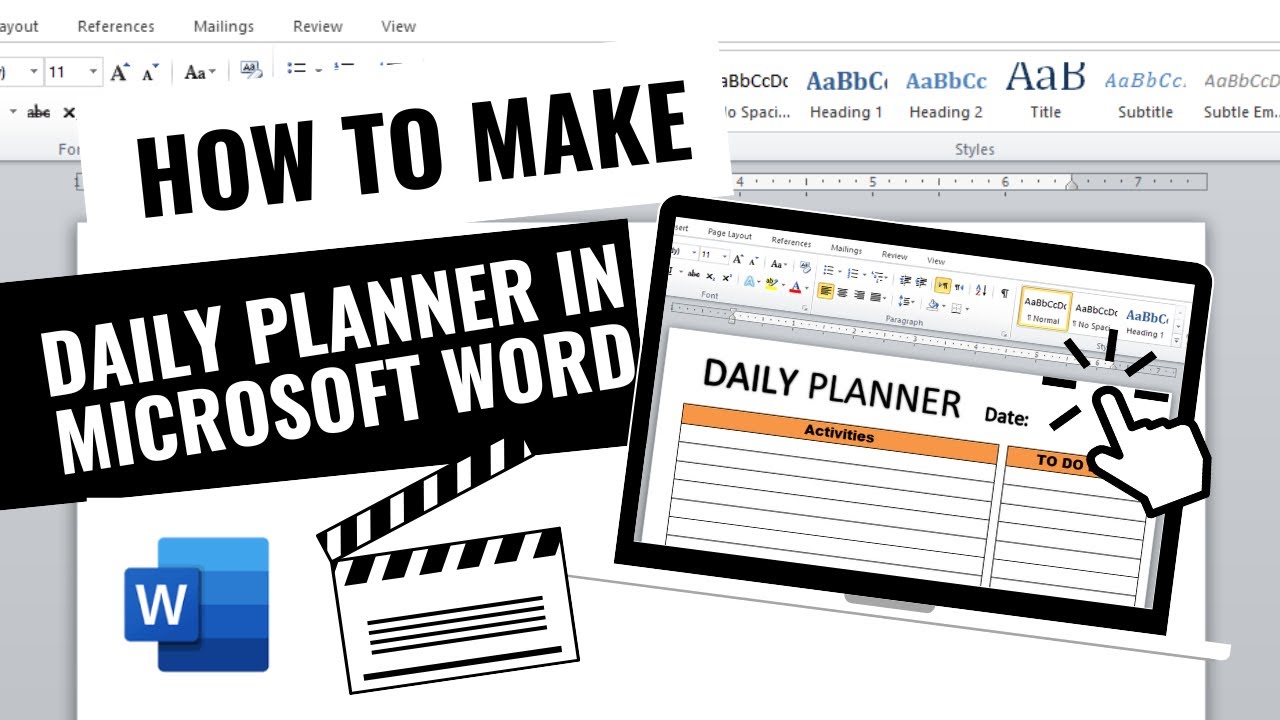The image size is (1280, 720).
Task: Toggle Left-to-Right text direction on laptop
Action: (943, 285)
